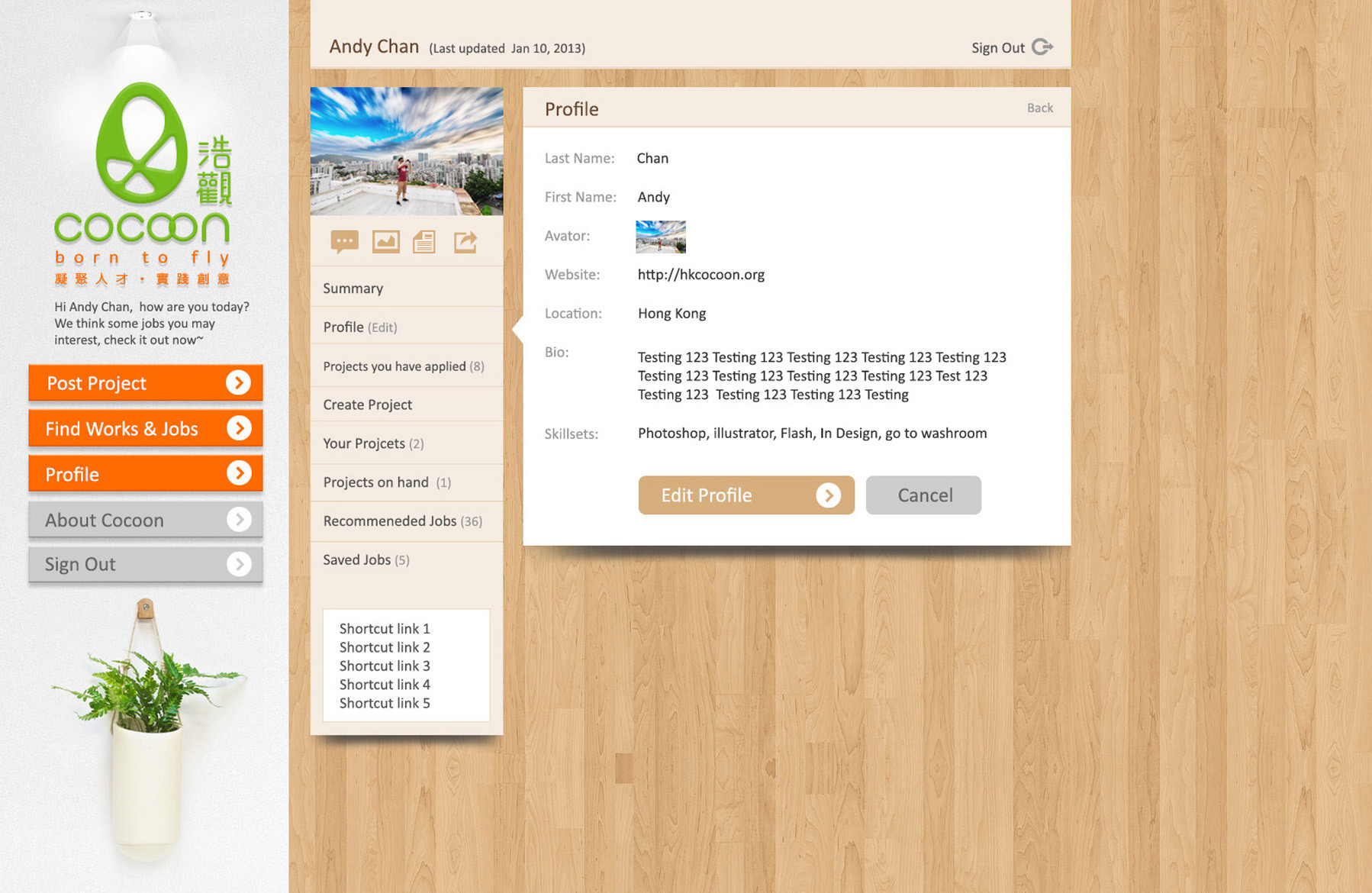Image resolution: width=1372 pixels, height=893 pixels.
Task: Click the grey Sign Out sidebar button
Action: click(146, 564)
